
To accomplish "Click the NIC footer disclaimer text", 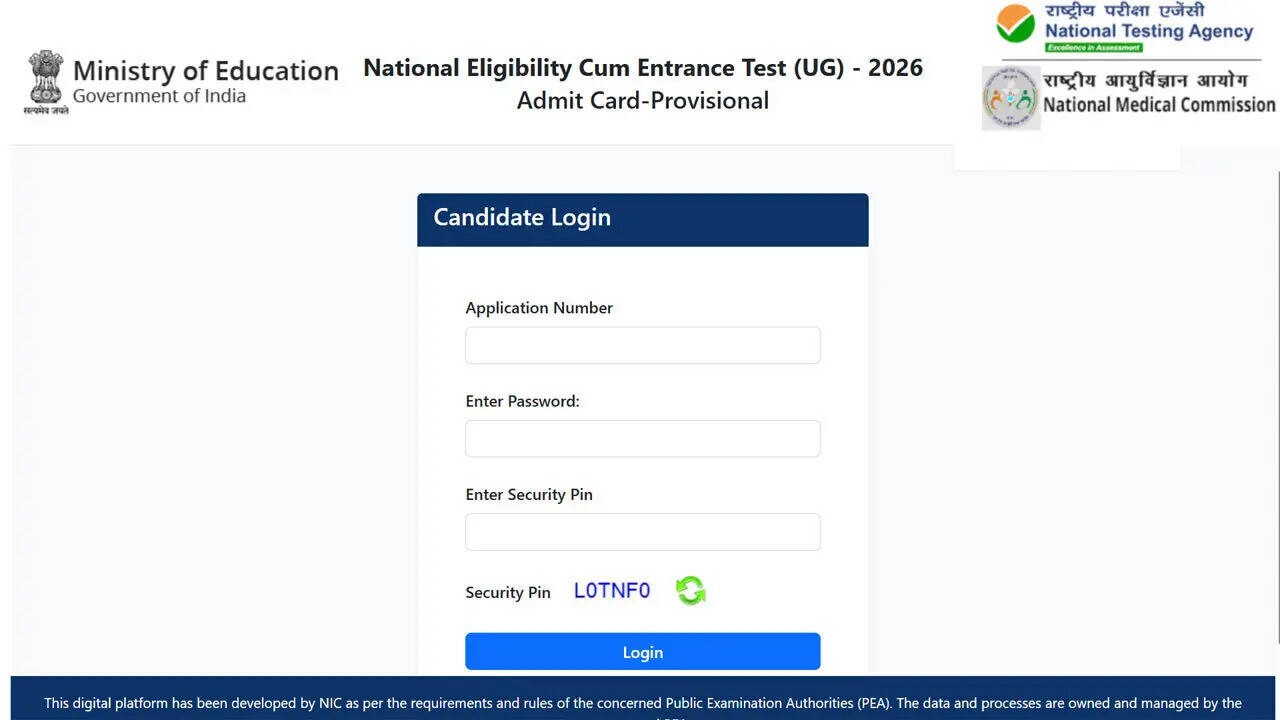I will (640, 703).
